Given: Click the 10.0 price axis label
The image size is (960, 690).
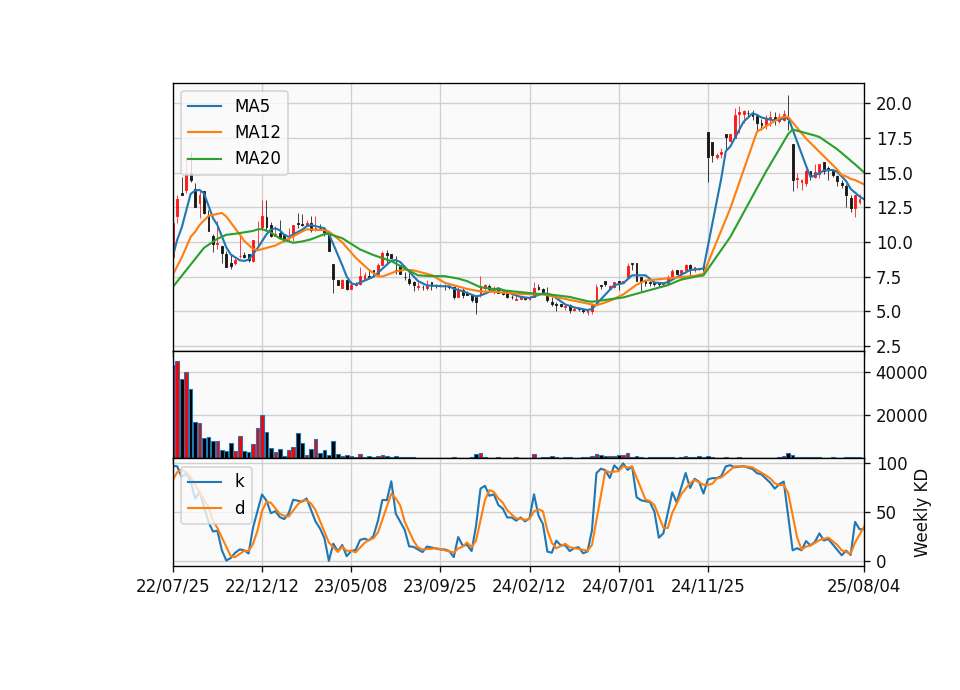Looking at the screenshot, I should [894, 243].
